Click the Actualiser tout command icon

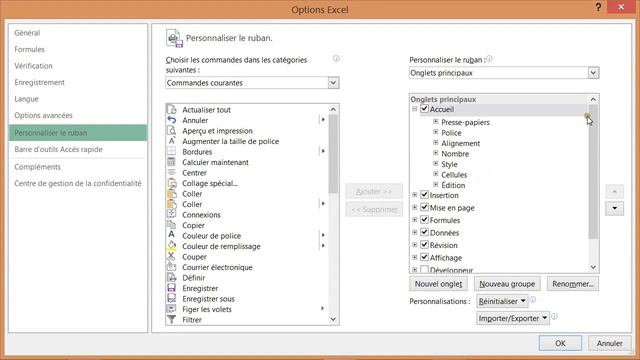172,110
